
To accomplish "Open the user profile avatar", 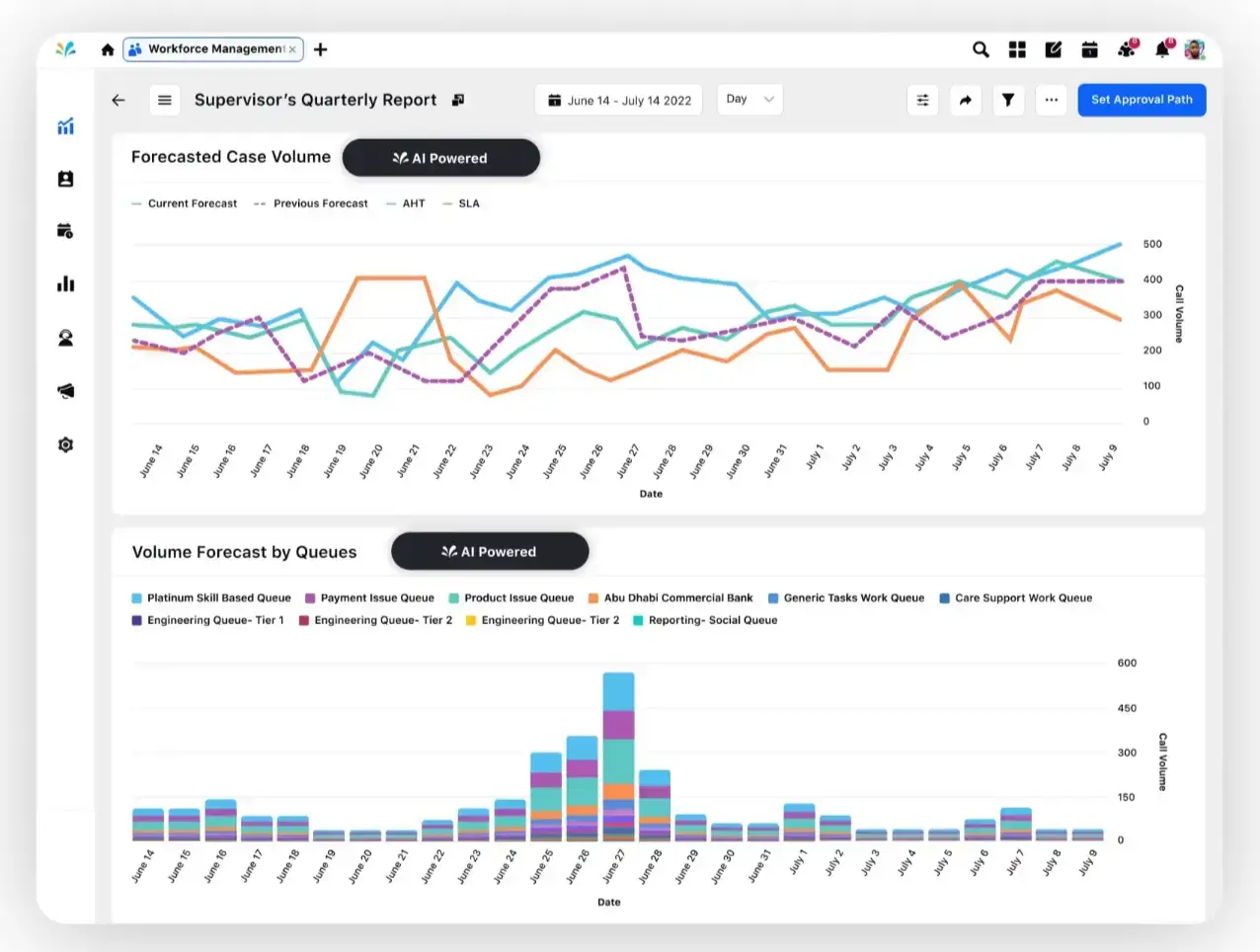I will pyautogui.click(x=1195, y=49).
